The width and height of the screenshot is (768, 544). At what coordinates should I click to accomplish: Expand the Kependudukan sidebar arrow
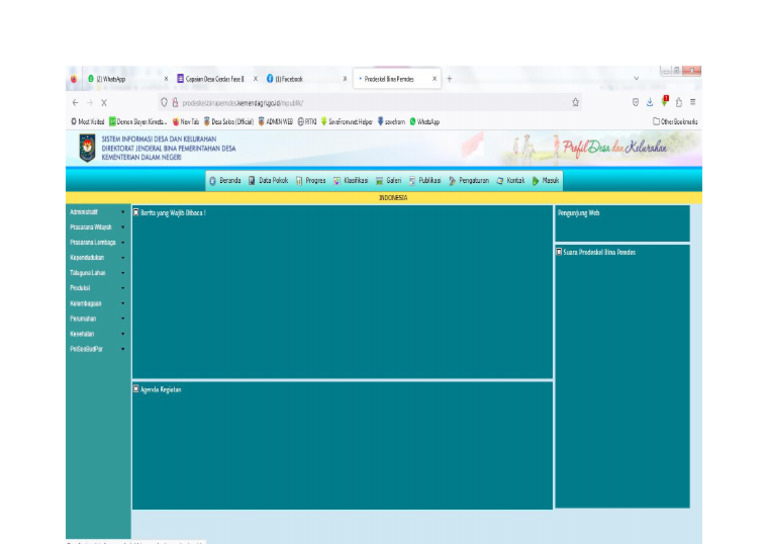click(123, 258)
